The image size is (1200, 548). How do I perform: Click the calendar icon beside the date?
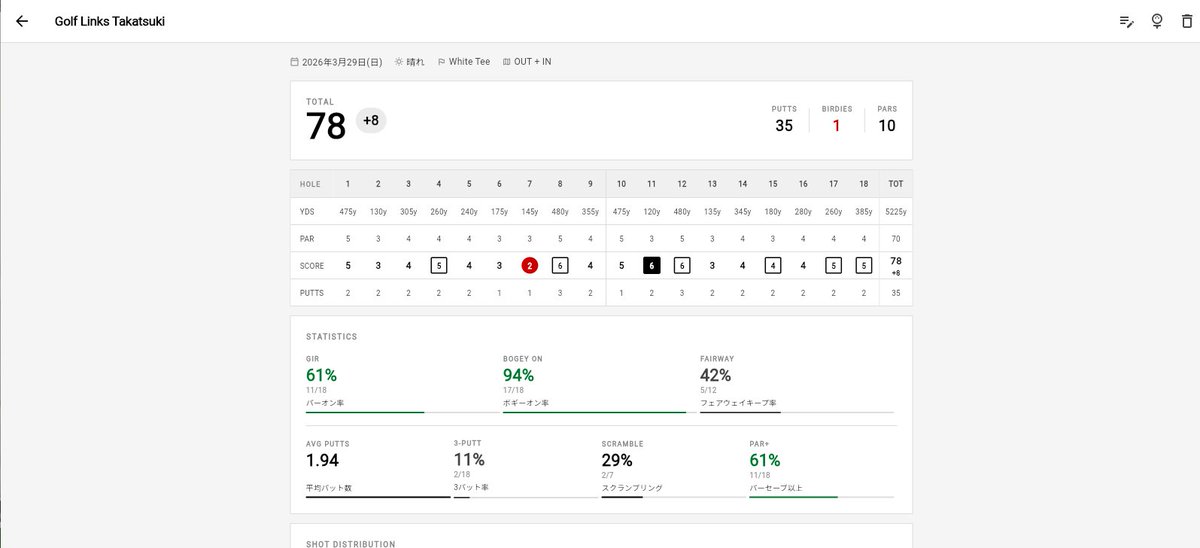[295, 62]
